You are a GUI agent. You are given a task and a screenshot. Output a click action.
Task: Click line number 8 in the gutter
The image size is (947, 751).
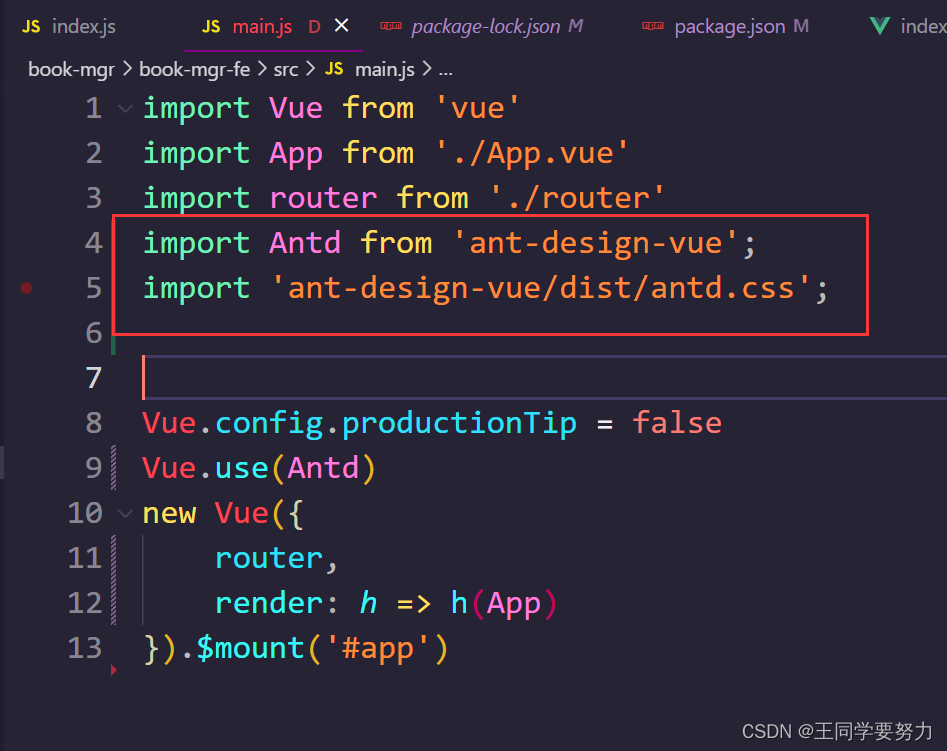pyautogui.click(x=93, y=423)
